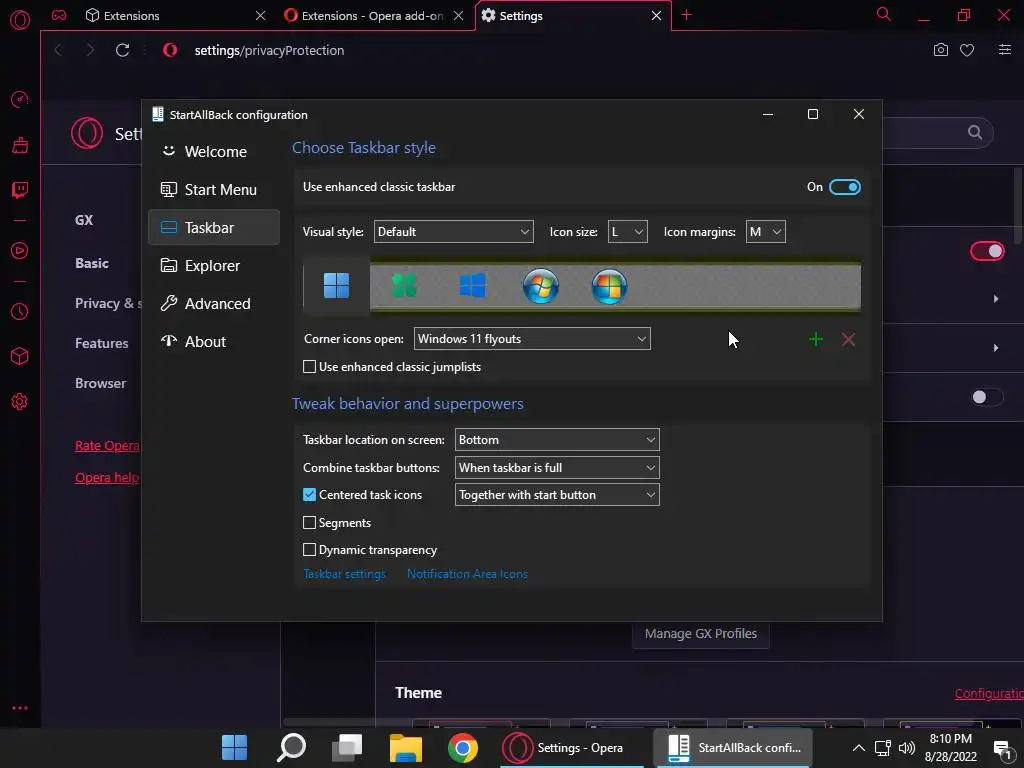Toggle the pink enabled switch in Opera settings

click(x=987, y=251)
